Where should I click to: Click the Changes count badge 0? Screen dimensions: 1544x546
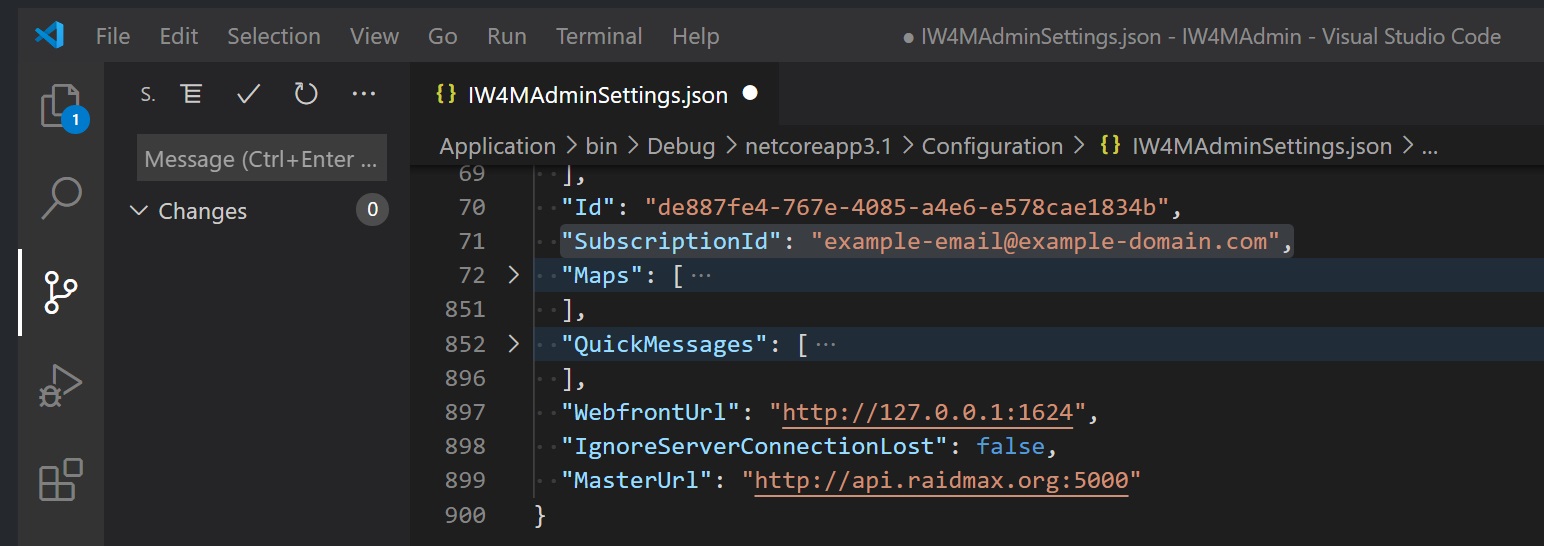[372, 210]
